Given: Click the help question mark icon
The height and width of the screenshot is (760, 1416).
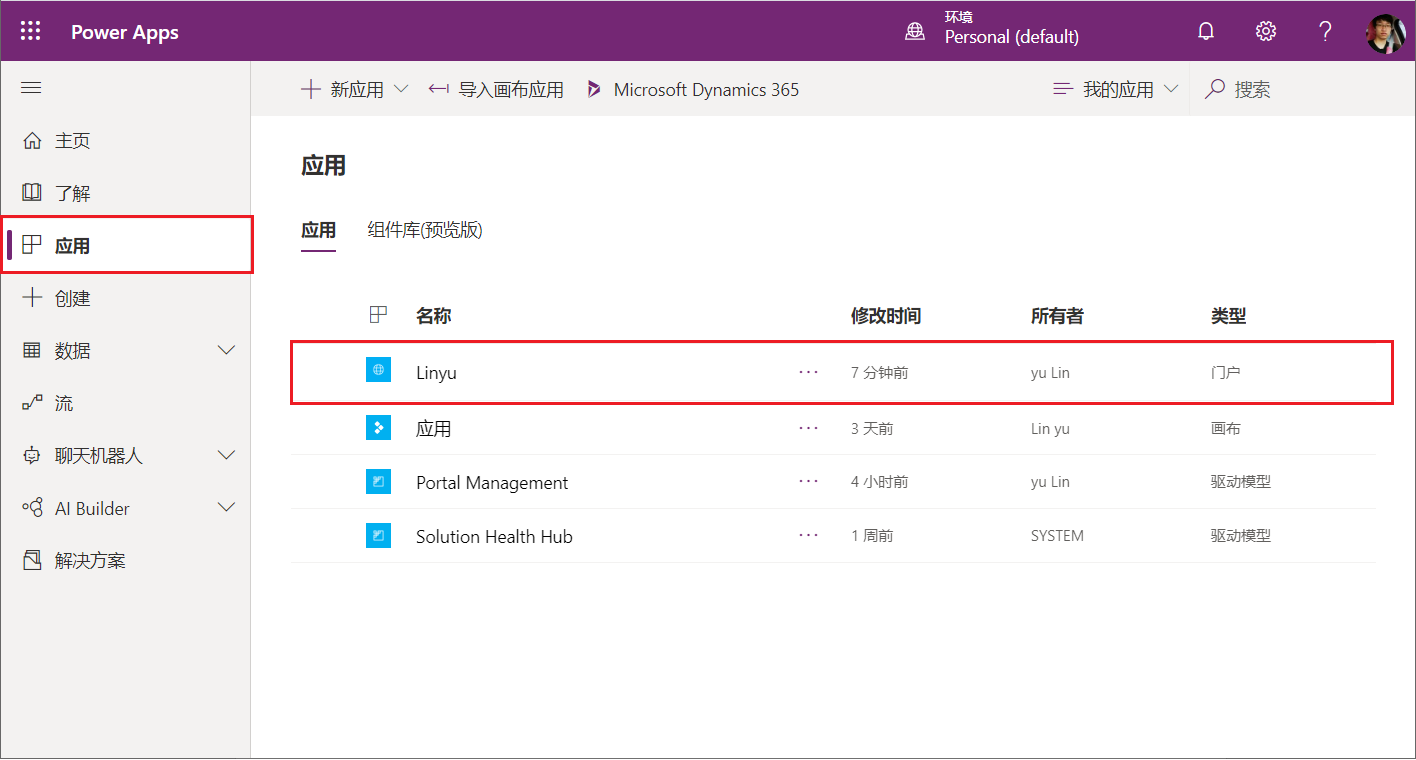Looking at the screenshot, I should [1325, 31].
